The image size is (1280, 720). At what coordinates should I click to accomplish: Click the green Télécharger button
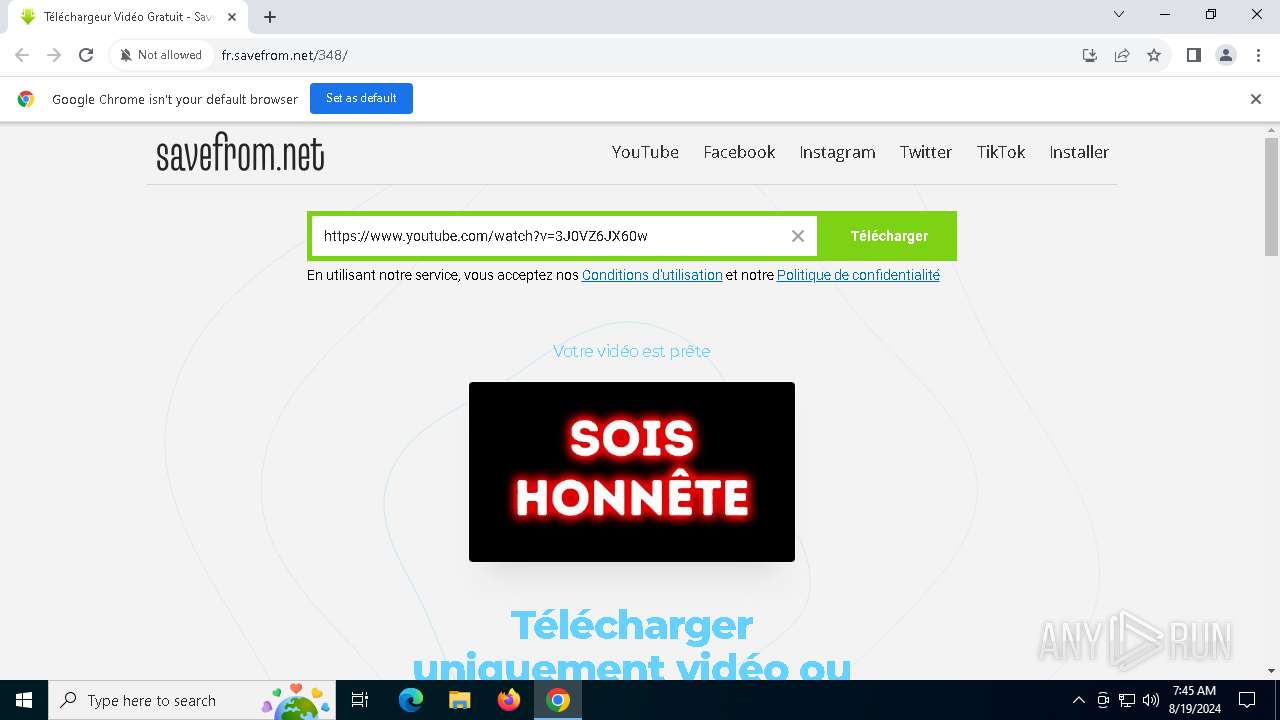(889, 236)
